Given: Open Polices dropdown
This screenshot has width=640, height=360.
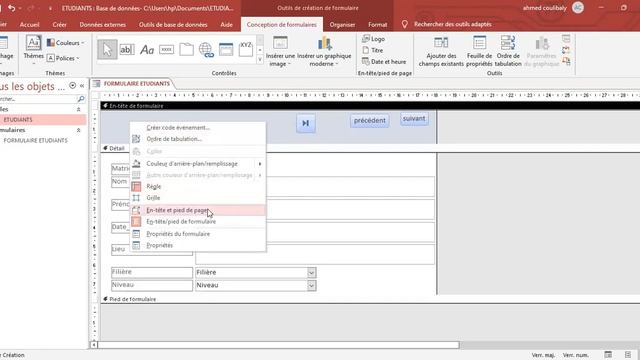Looking at the screenshot, I should click(x=63, y=58).
